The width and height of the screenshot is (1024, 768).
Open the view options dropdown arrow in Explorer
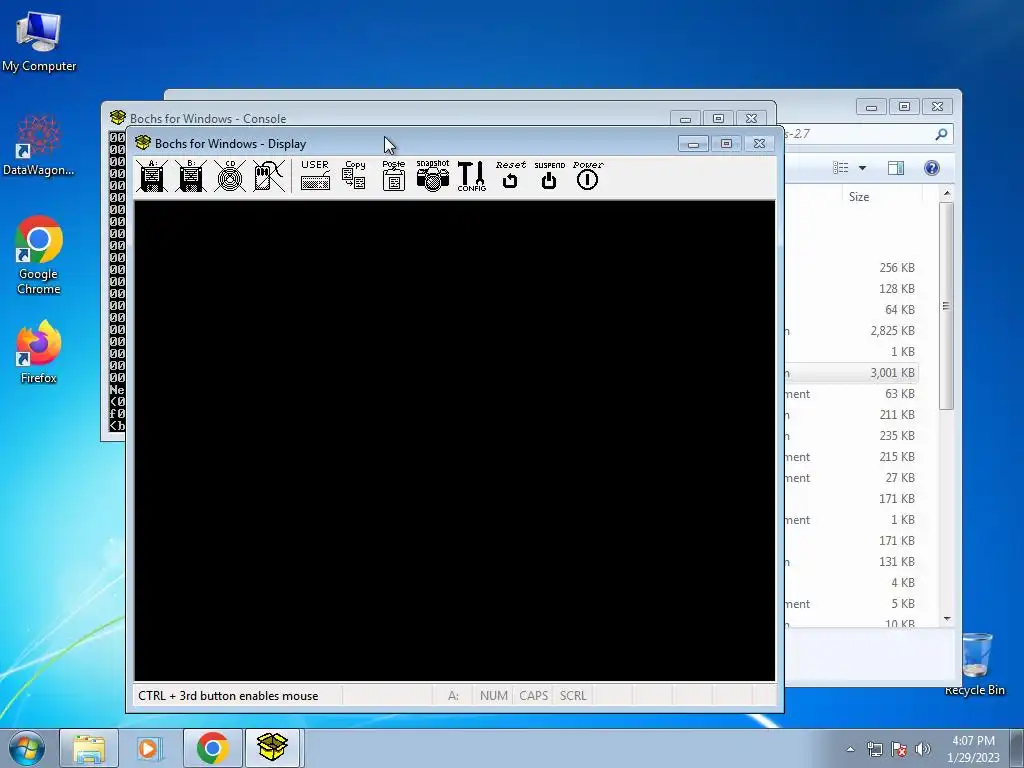[862, 168]
